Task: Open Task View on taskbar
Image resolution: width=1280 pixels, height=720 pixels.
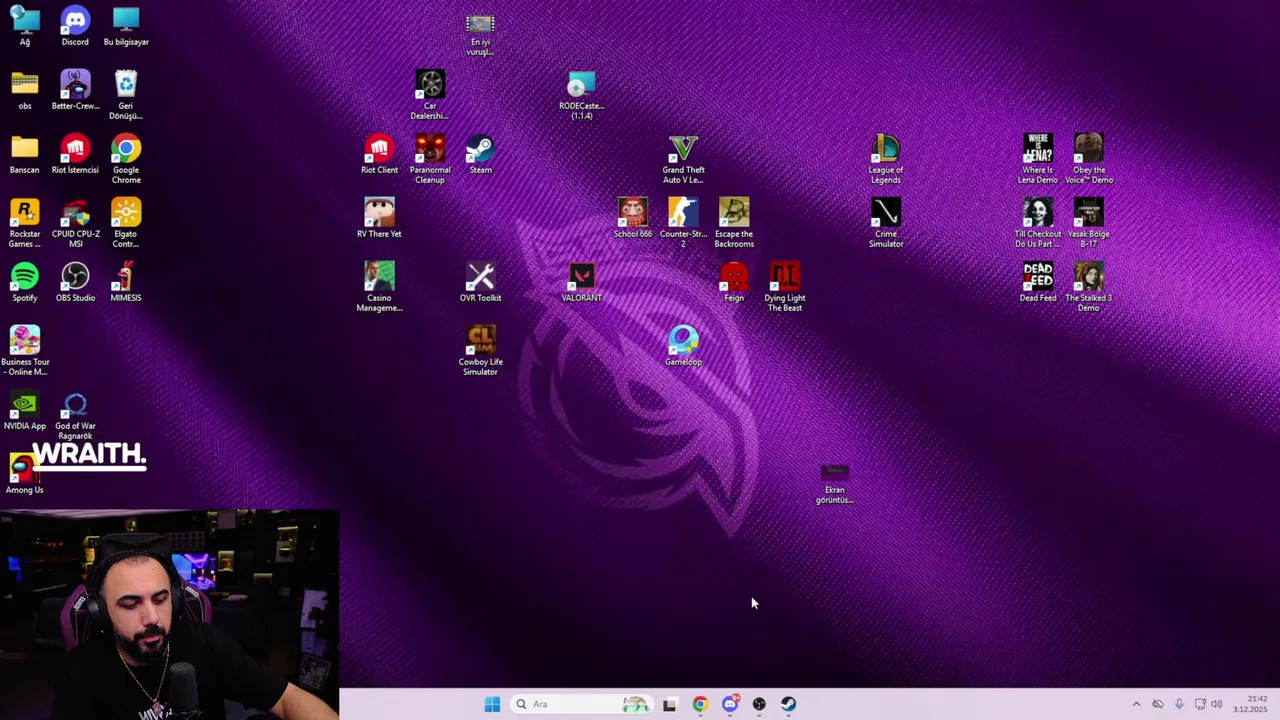Action: (x=669, y=704)
